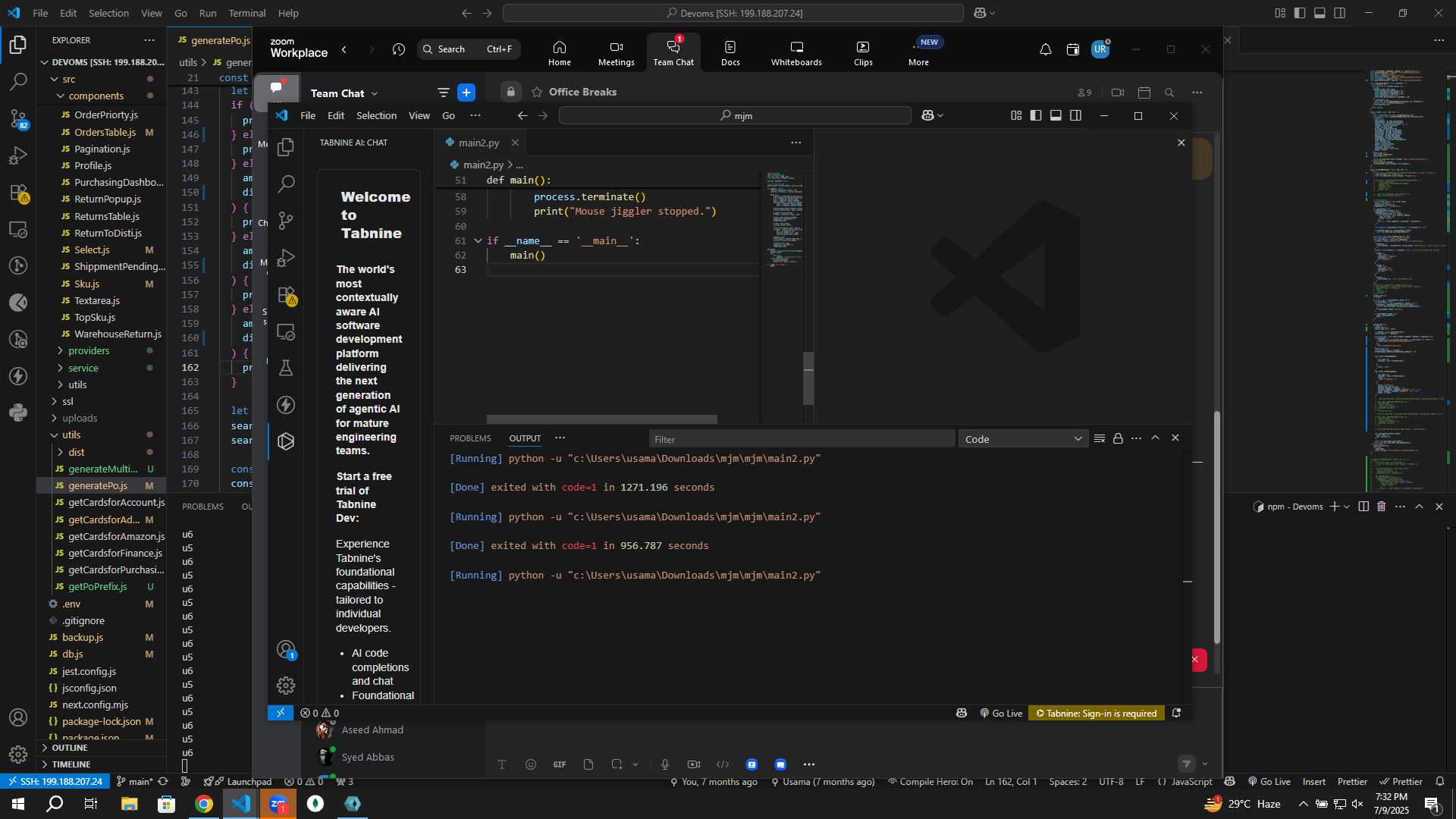
Task: Open the Code output channel dropdown
Action: coord(1023,439)
